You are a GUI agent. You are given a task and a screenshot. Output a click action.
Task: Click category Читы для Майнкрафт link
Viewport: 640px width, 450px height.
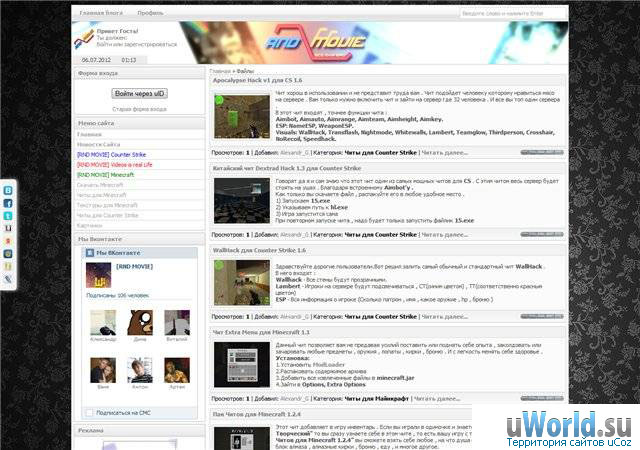pyautogui.click(x=377, y=399)
